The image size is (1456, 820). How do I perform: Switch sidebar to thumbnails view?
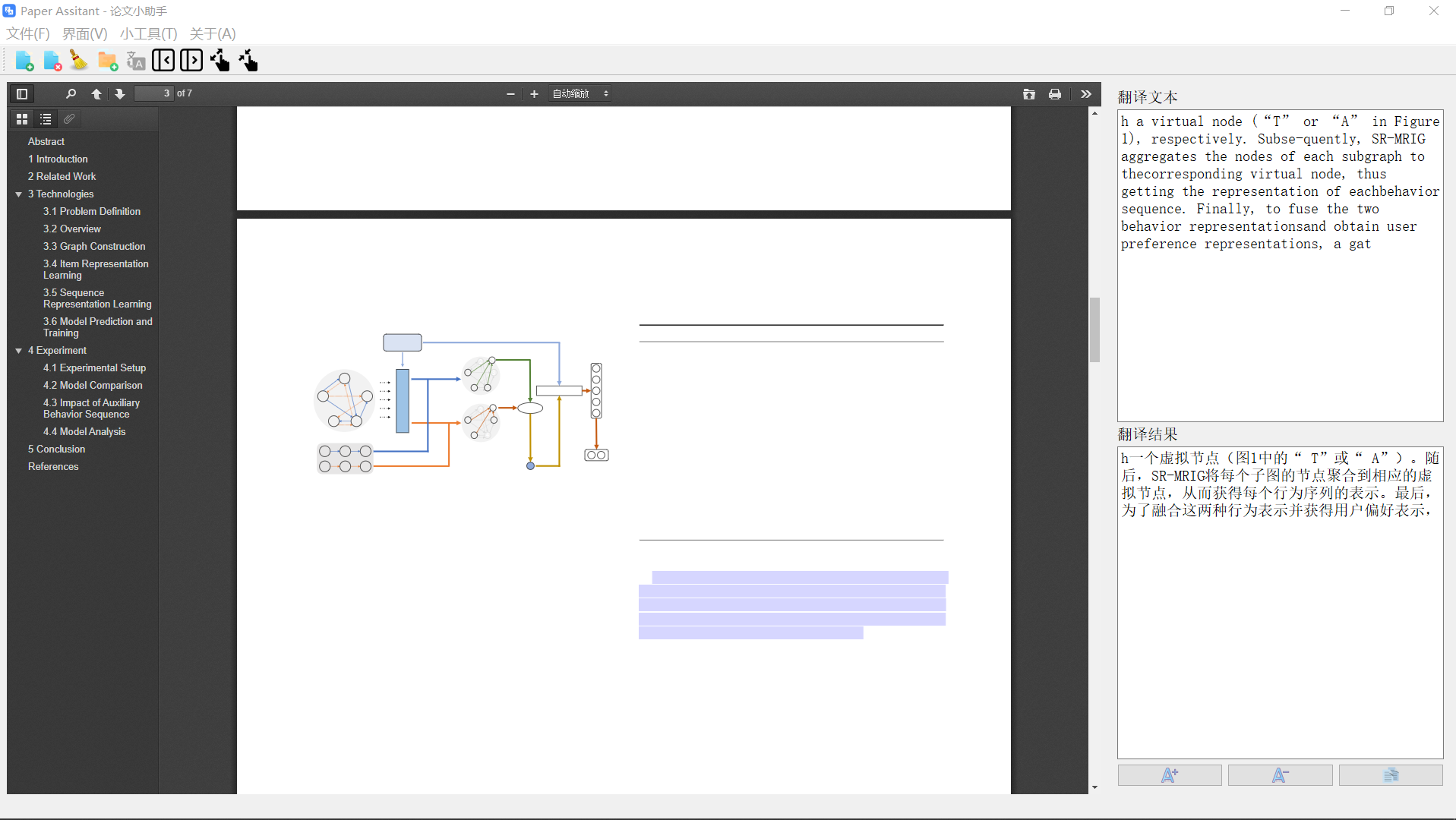coord(22,119)
